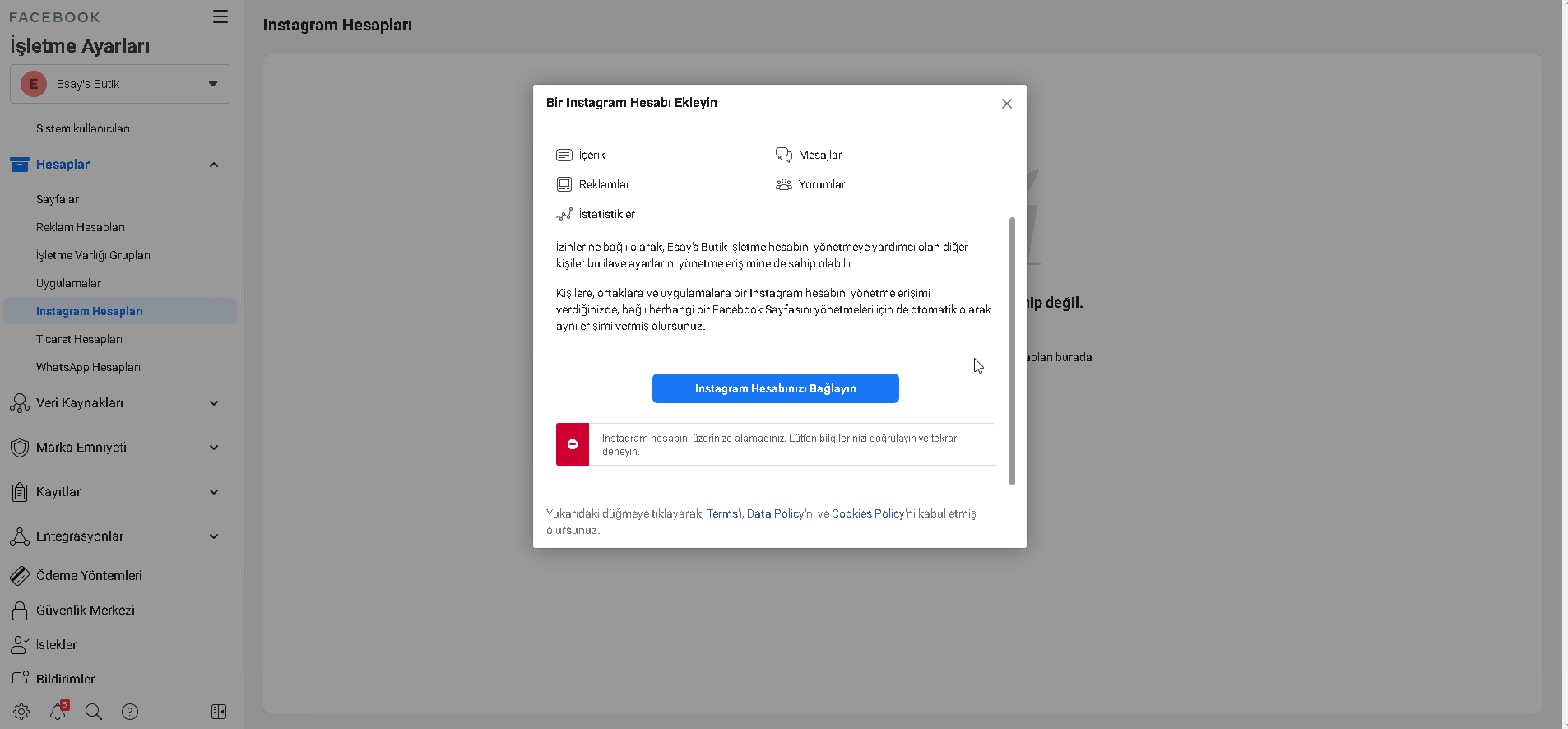Image resolution: width=1568 pixels, height=729 pixels.
Task: Select Sayfalar in the sidebar
Action: pos(58,199)
